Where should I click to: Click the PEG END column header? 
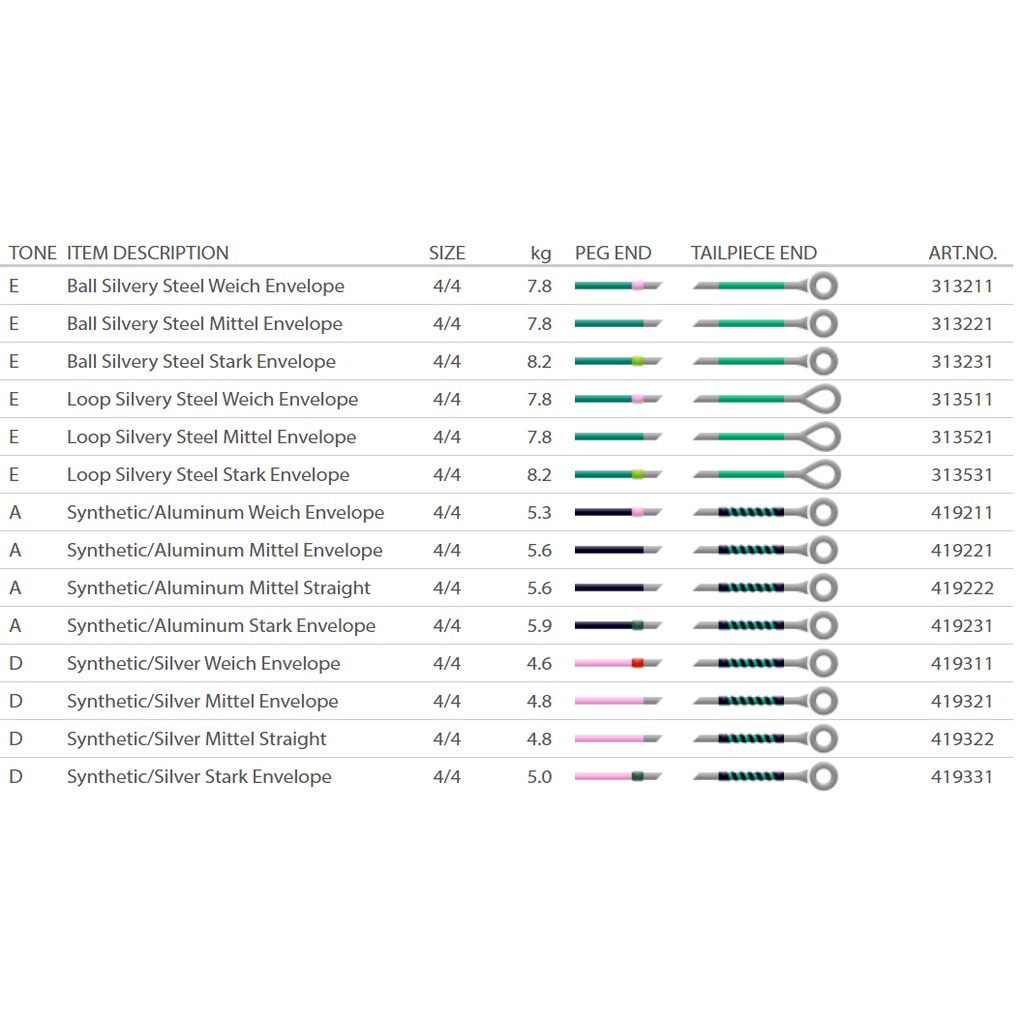[x=613, y=253]
